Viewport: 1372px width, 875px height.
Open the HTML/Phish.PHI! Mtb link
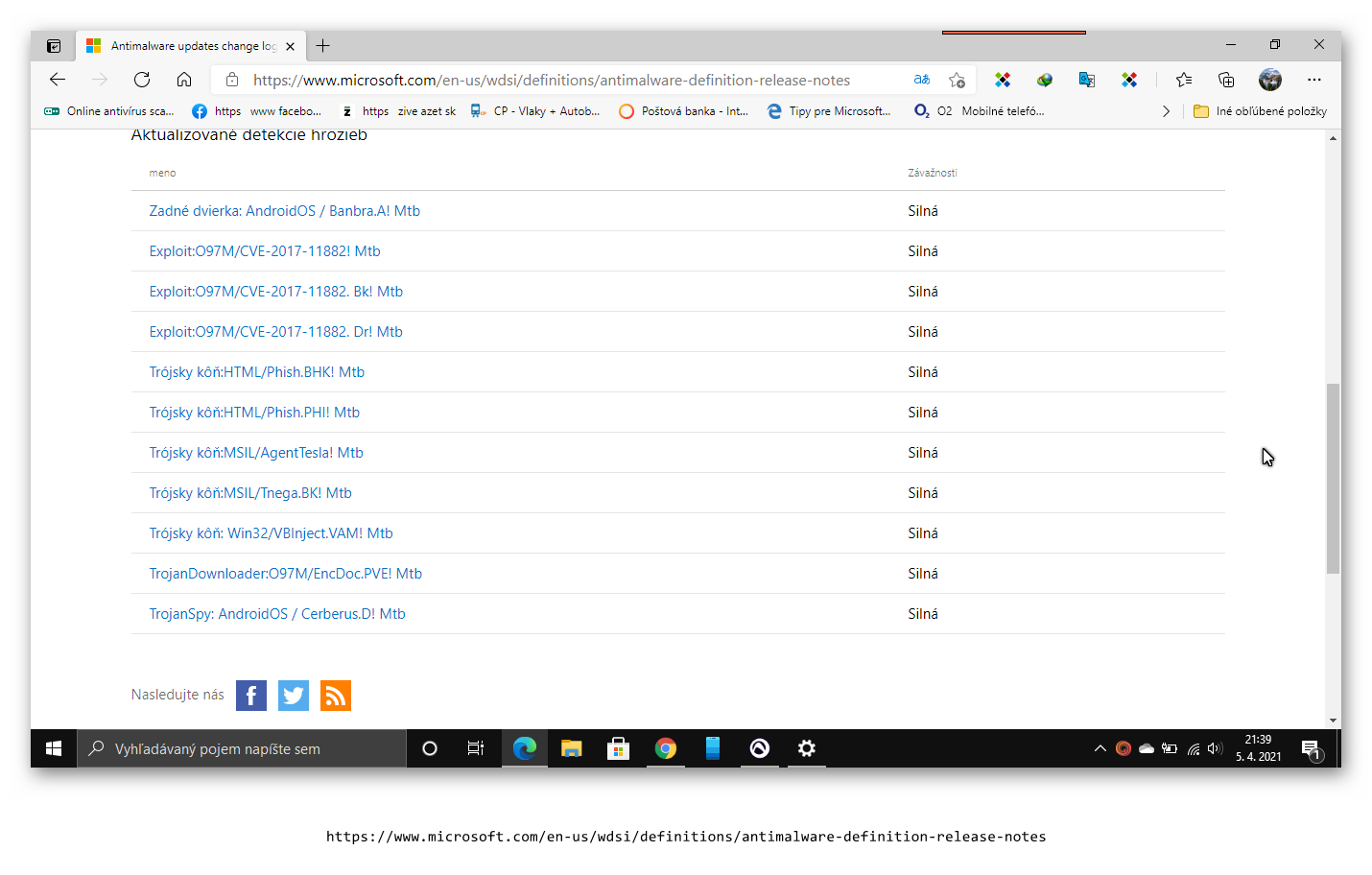[254, 413]
